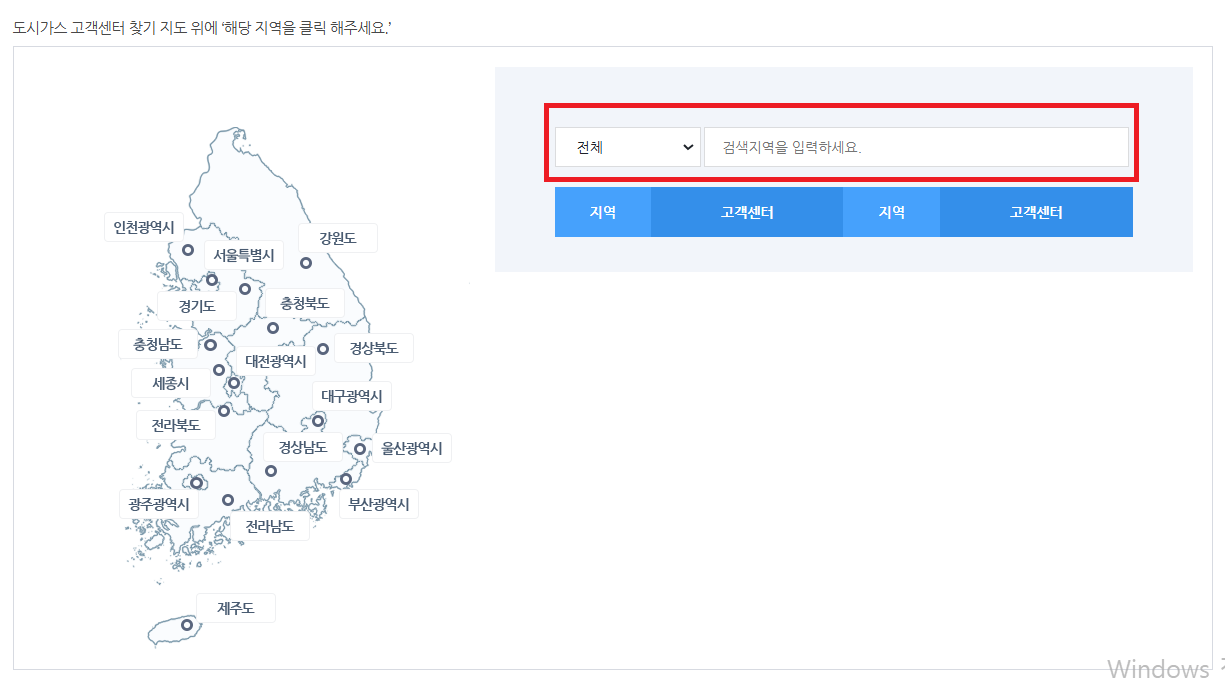The image size is (1225, 682).
Task: Click the map marker near 제주도 island
Action: [187, 625]
